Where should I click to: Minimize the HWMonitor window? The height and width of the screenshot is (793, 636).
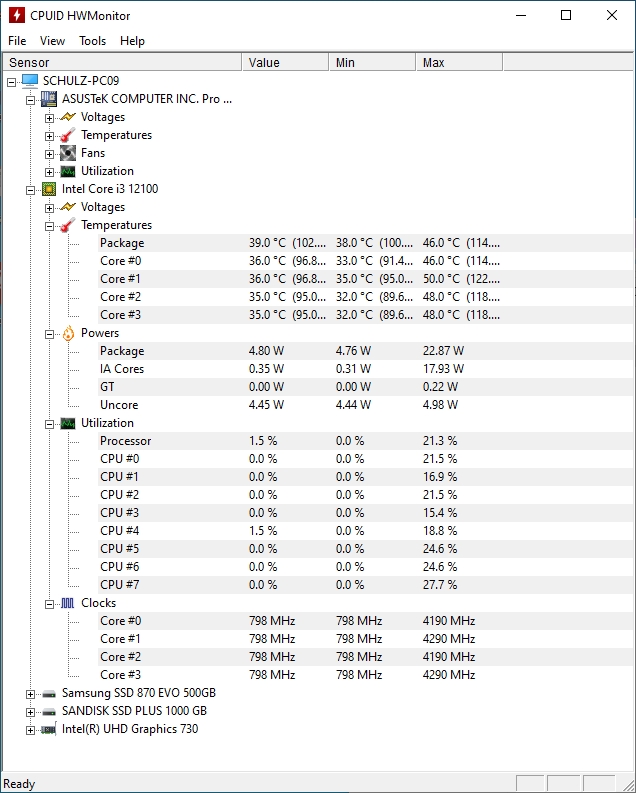[x=521, y=15]
